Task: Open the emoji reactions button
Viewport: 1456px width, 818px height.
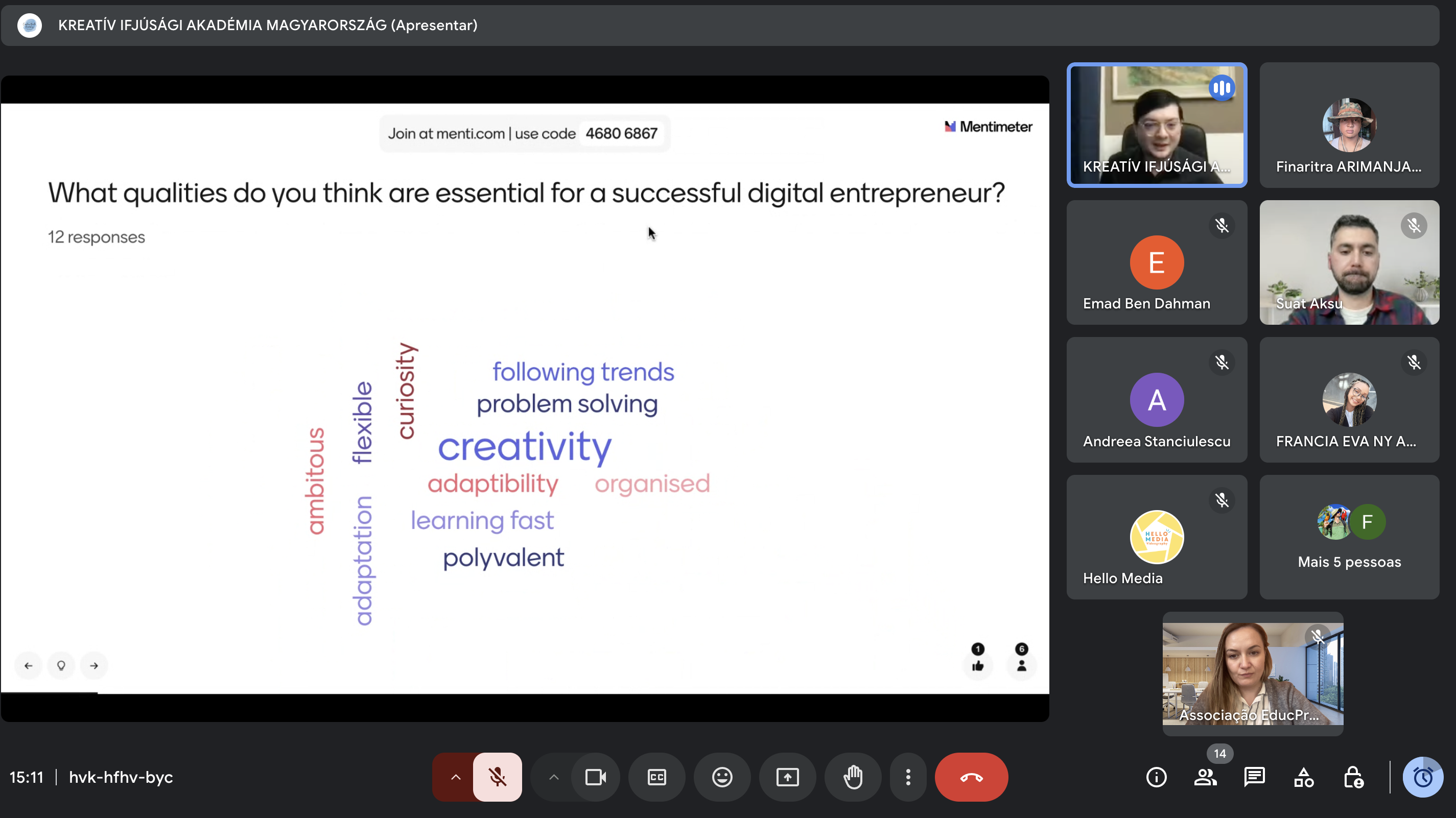Action: click(x=722, y=777)
